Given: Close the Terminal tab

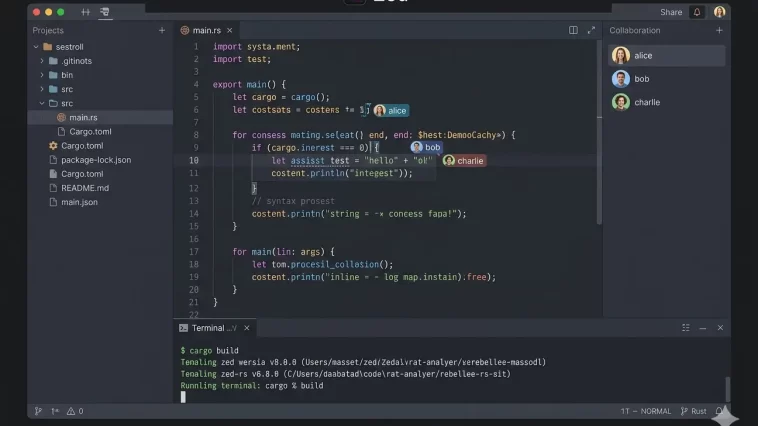Looking at the screenshot, I should coord(247,328).
